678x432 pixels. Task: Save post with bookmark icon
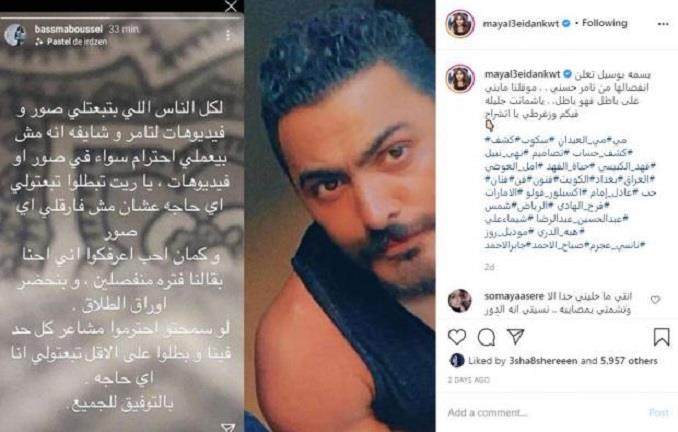pyautogui.click(x=662, y=337)
